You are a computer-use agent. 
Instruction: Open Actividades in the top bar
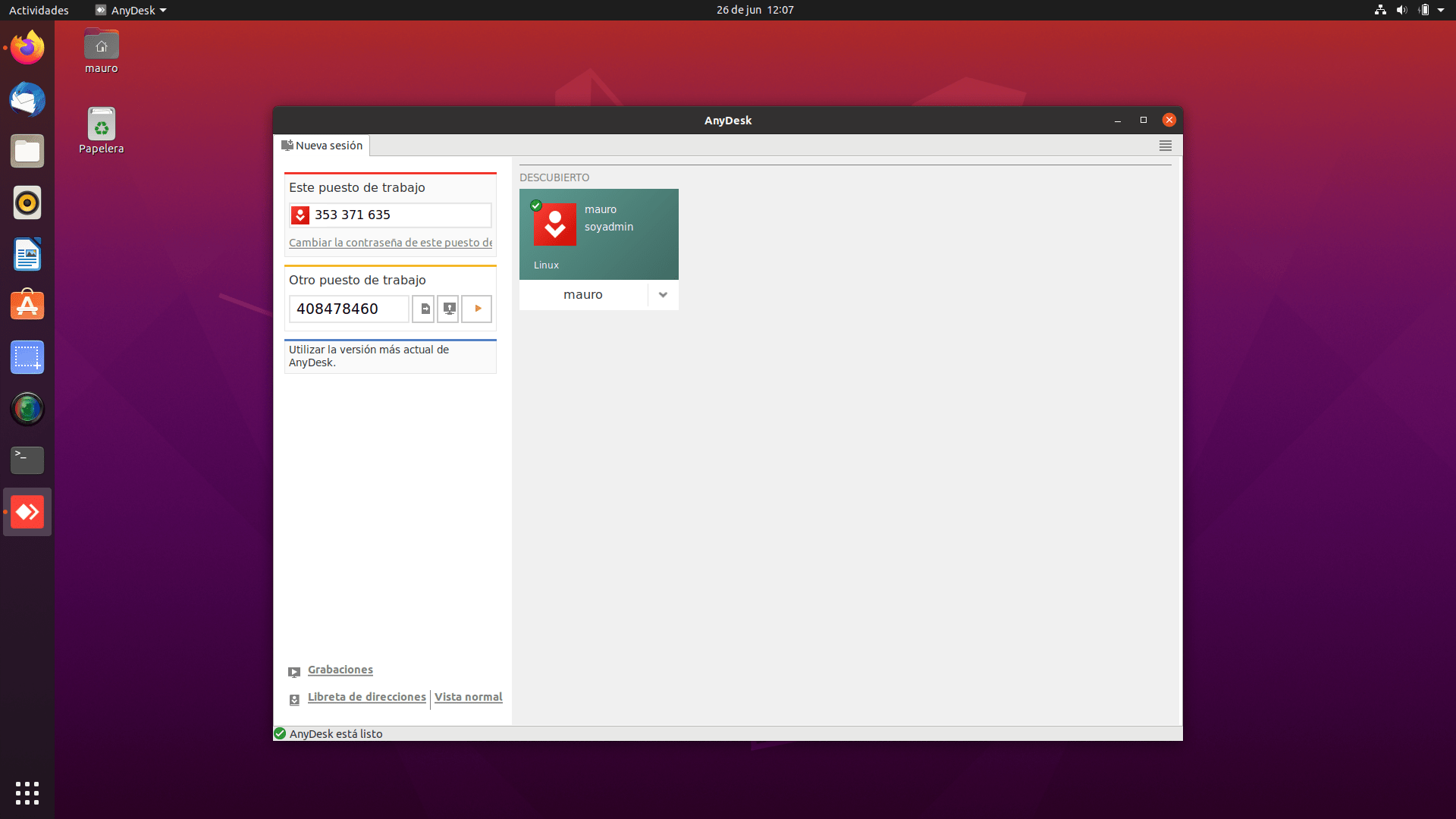(38, 10)
